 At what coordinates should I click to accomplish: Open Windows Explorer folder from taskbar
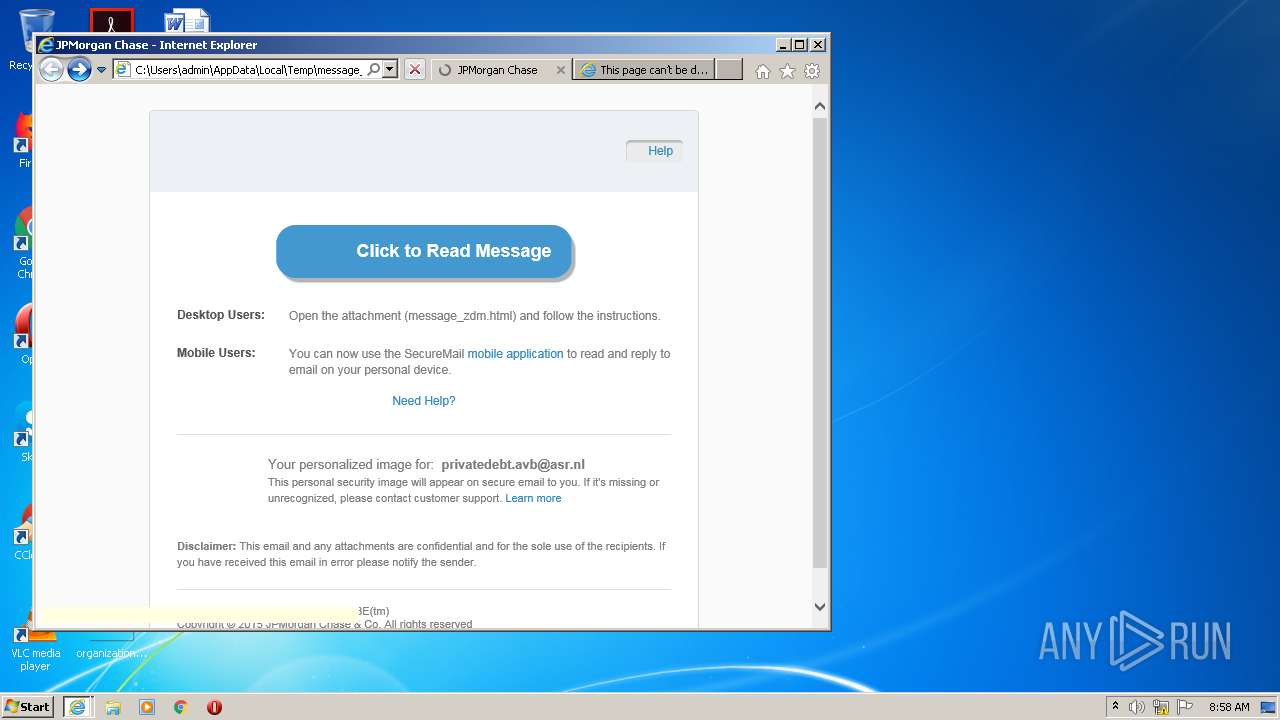113,707
